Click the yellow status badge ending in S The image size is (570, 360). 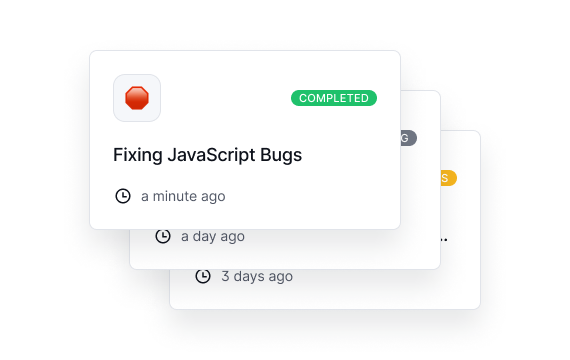click(449, 178)
